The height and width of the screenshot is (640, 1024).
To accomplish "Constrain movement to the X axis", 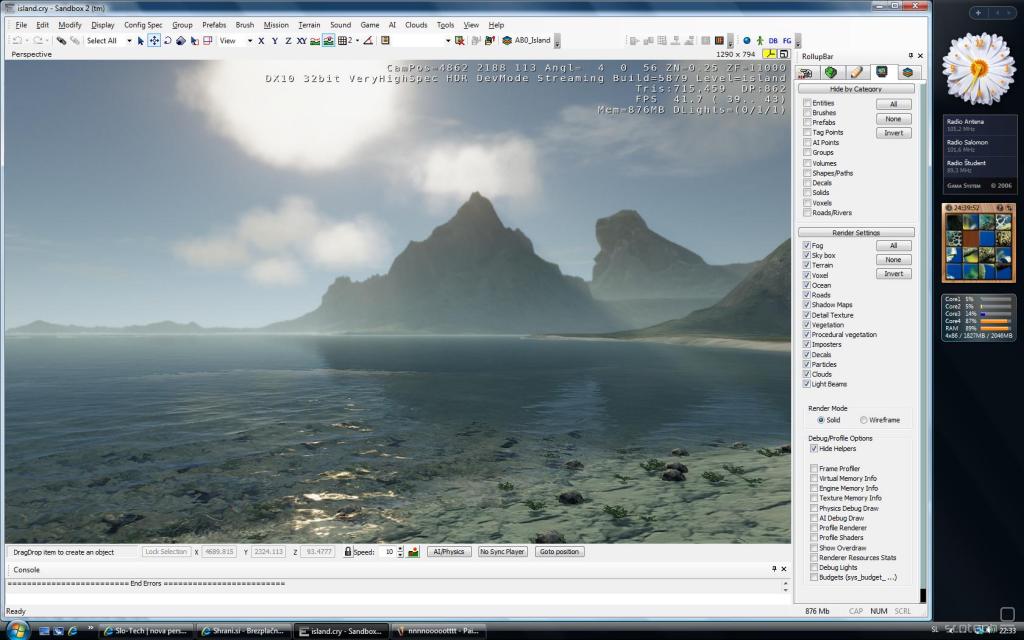I will pos(261,40).
